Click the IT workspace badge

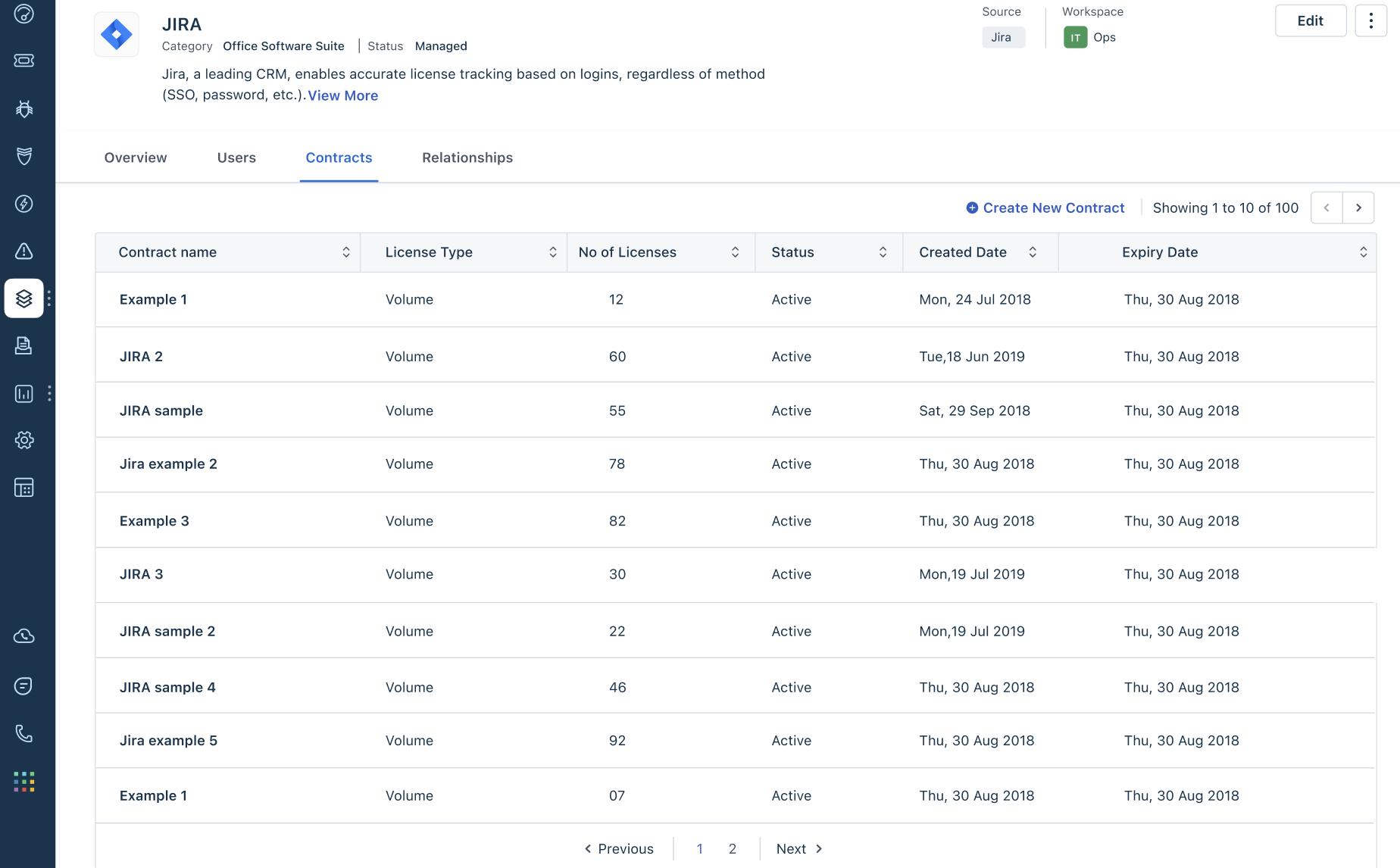tap(1075, 37)
